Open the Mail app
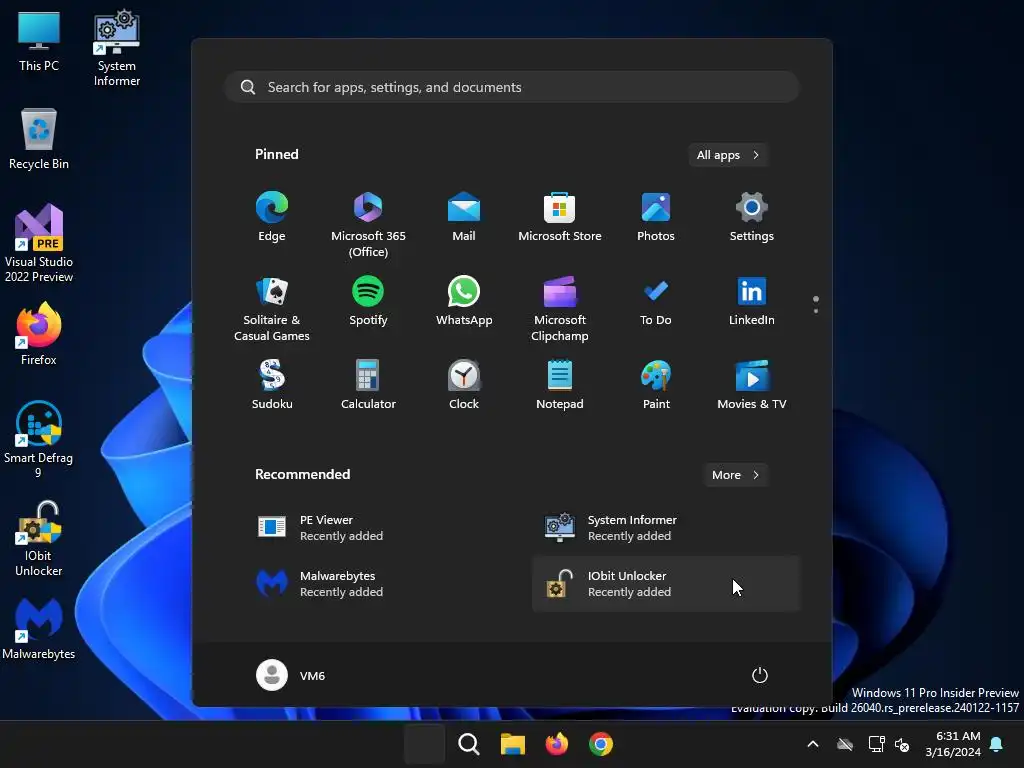 click(464, 218)
